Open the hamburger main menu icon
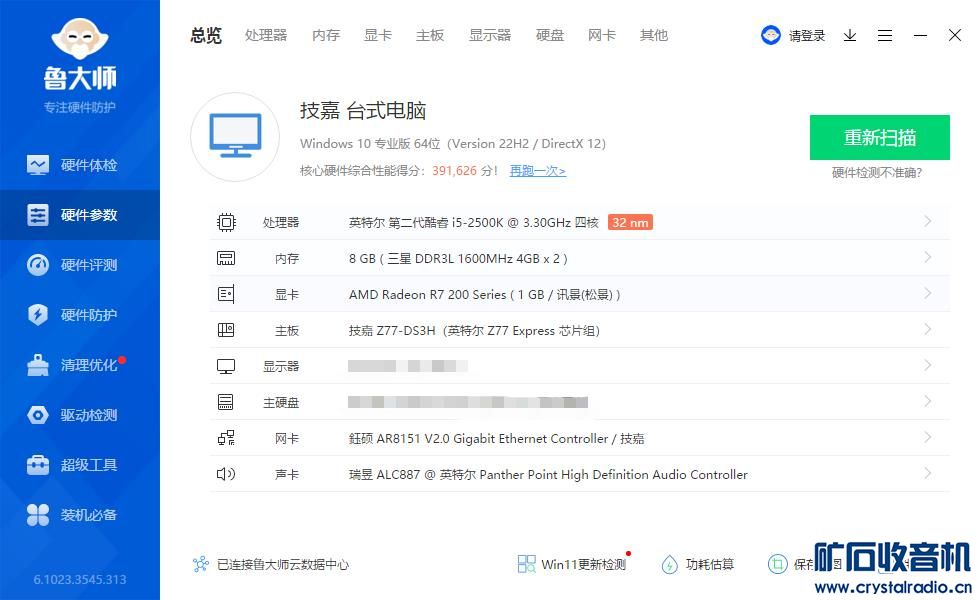980x600 pixels. point(884,36)
